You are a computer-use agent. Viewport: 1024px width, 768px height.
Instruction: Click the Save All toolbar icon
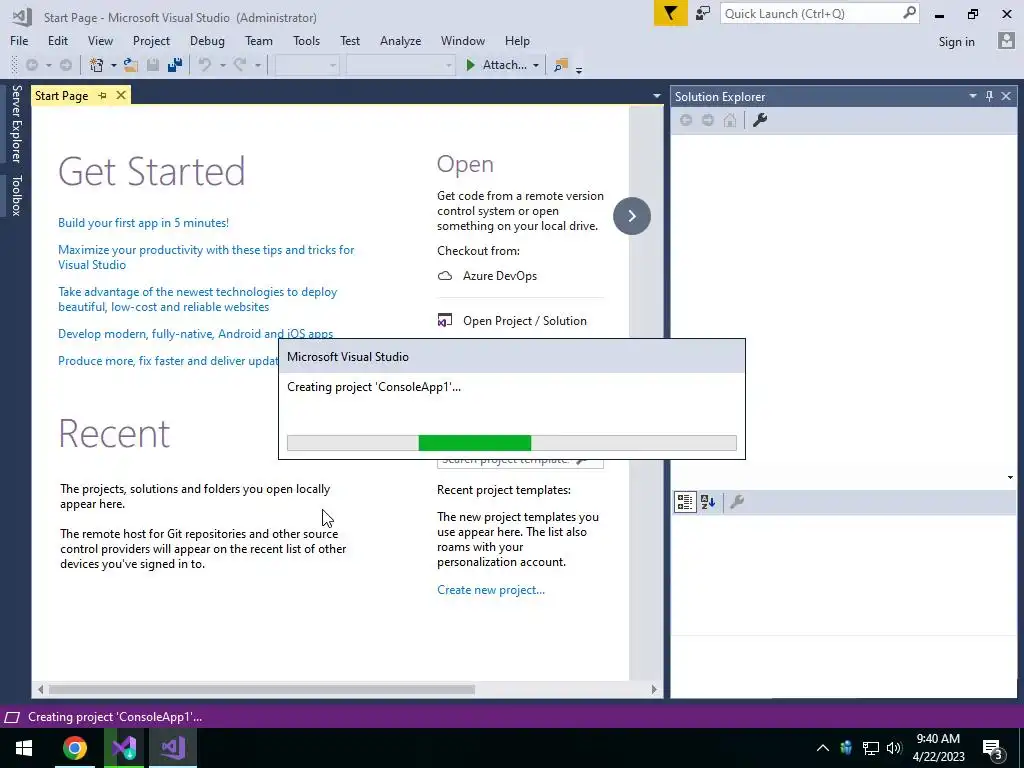tap(175, 65)
